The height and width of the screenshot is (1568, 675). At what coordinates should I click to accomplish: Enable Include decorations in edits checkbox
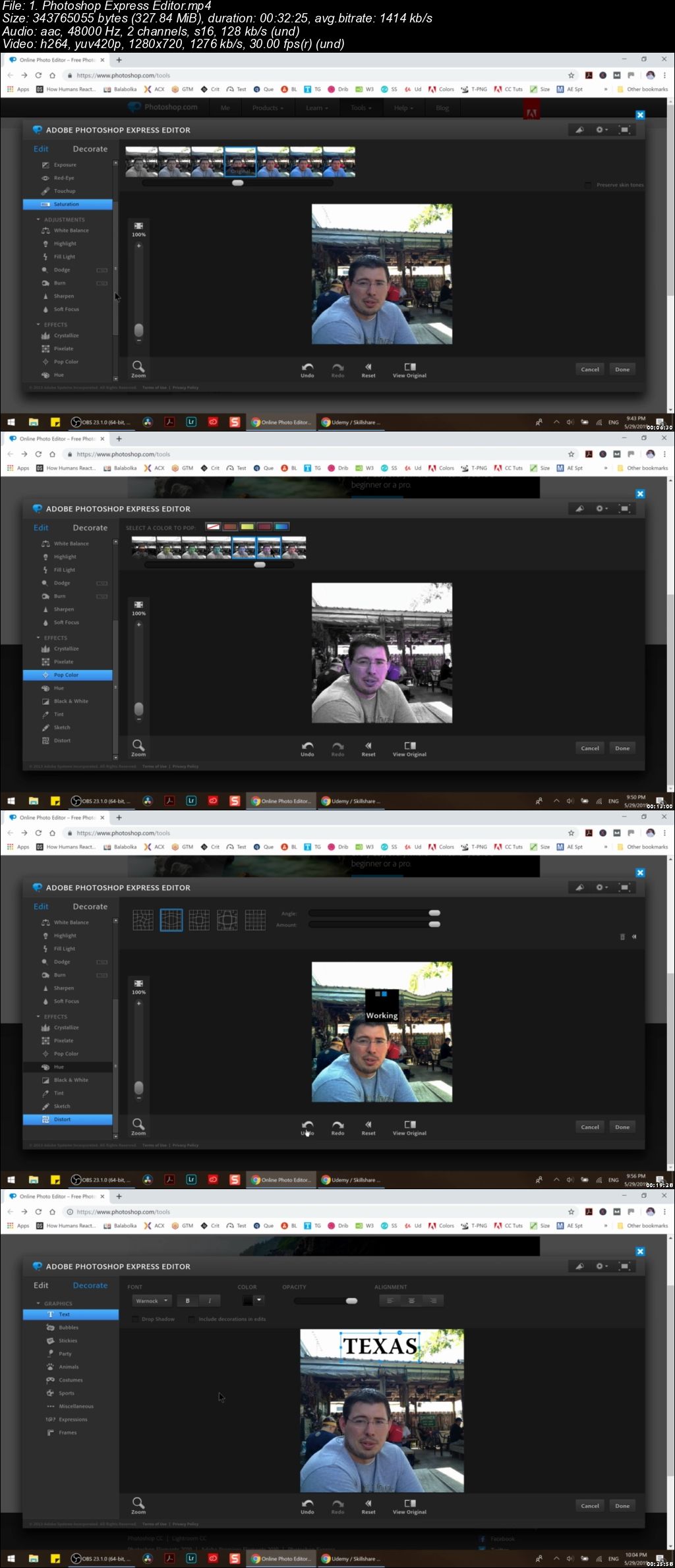[x=192, y=1319]
